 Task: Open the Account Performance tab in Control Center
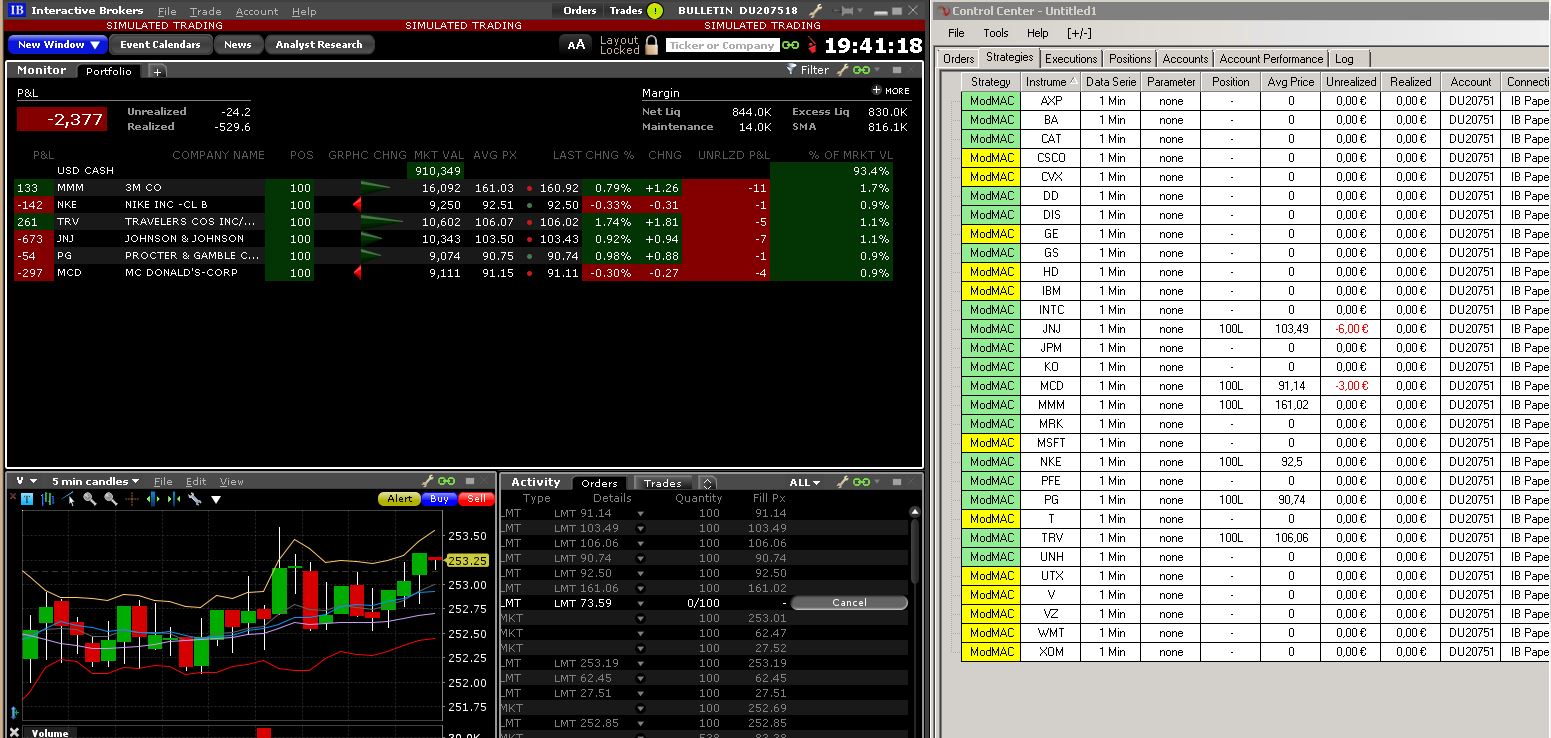pos(1271,59)
